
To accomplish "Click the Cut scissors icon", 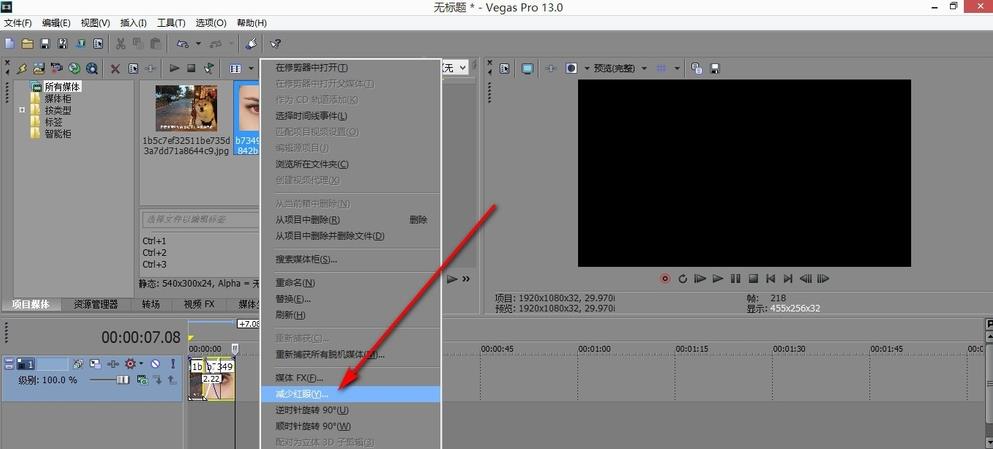I will [x=120, y=44].
